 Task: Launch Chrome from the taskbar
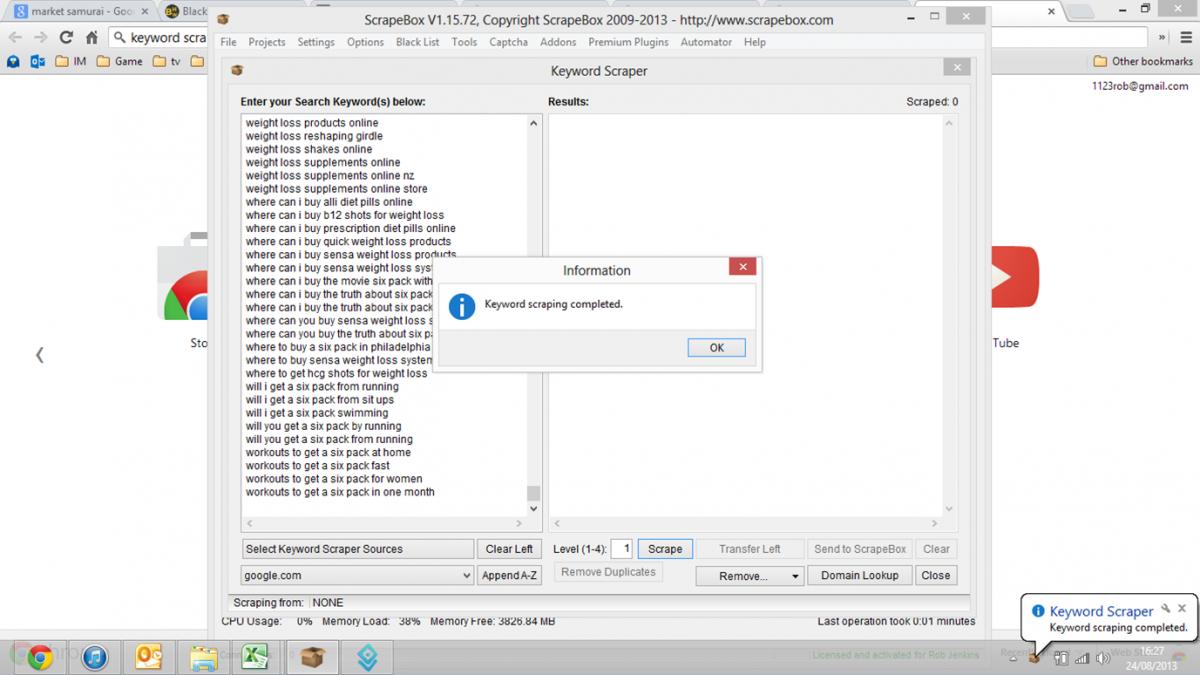[x=40, y=657]
